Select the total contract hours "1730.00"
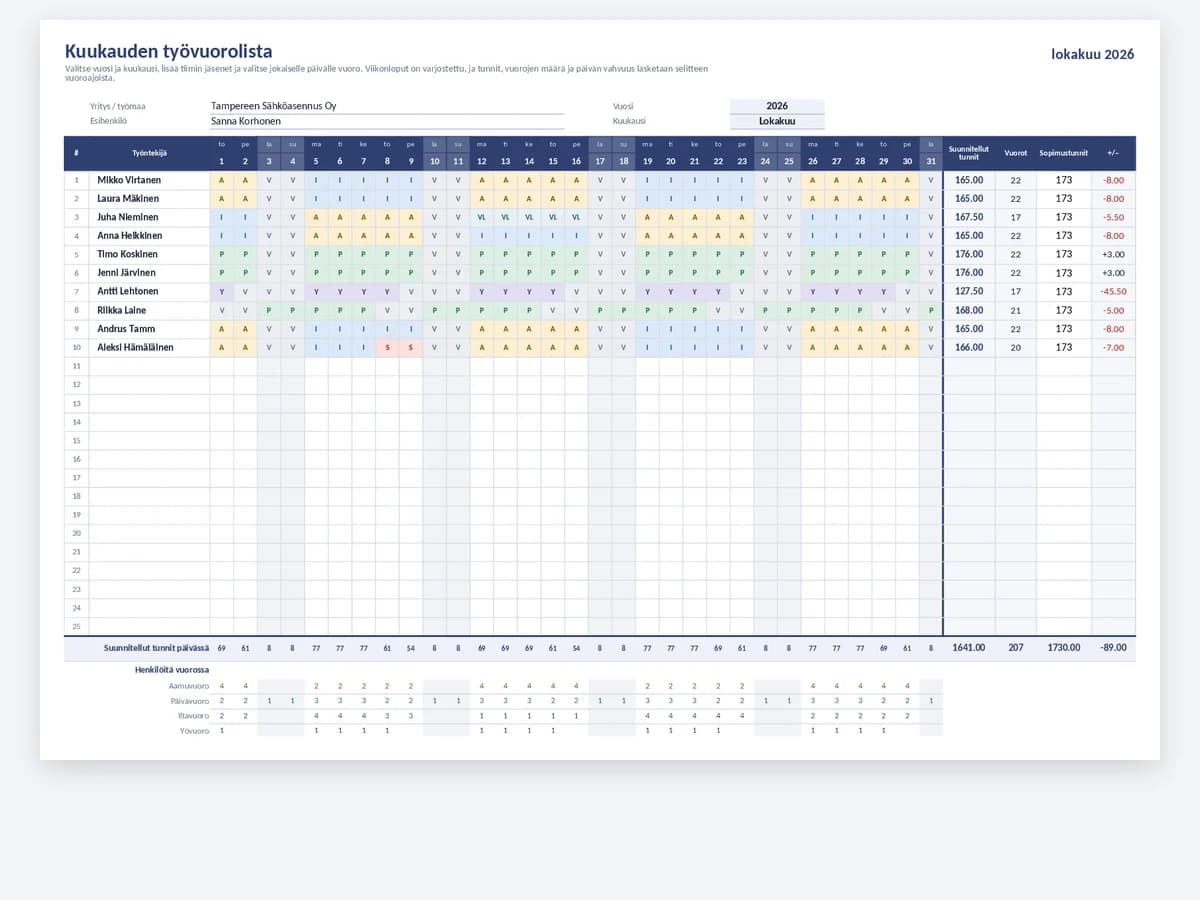The image size is (1200, 900). pos(1064,648)
